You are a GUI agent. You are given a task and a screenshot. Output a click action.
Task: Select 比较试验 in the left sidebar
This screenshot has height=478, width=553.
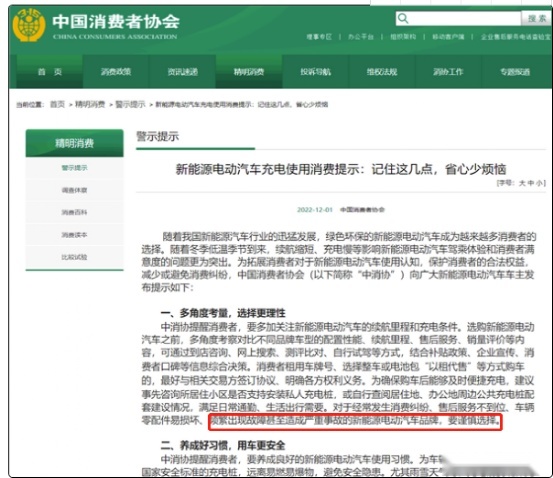(74, 257)
